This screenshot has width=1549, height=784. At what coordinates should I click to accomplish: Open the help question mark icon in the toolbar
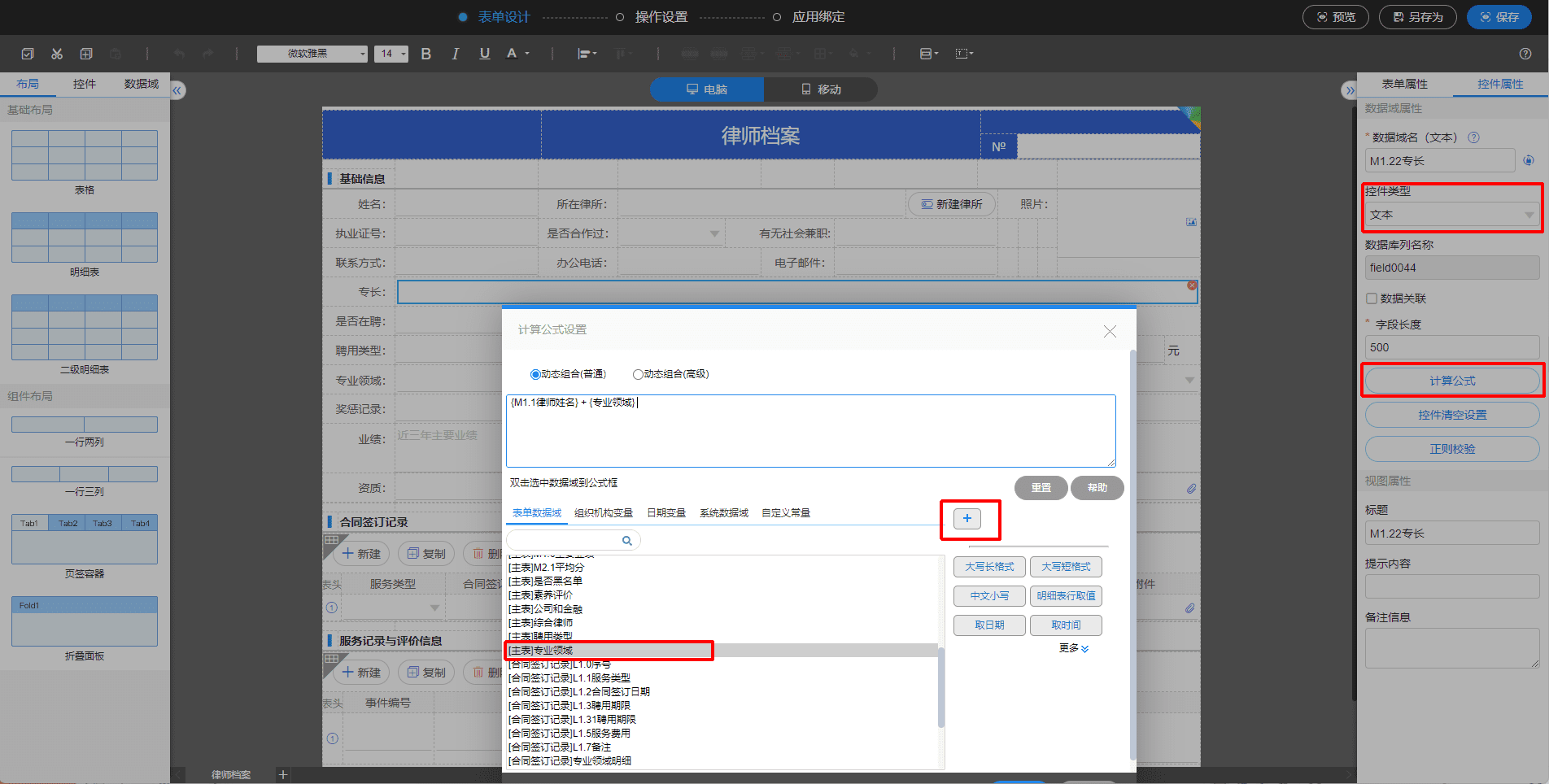1525,54
